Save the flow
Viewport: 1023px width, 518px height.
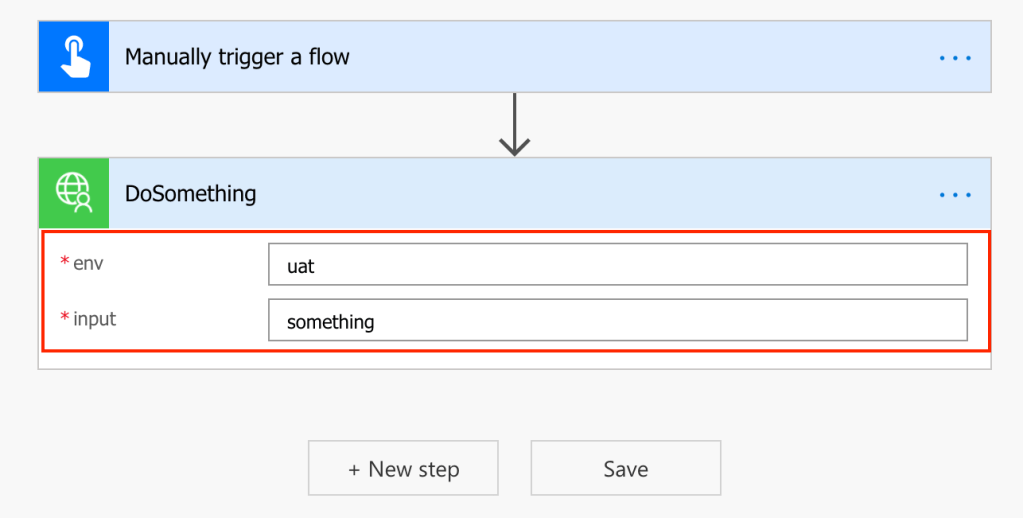pyautogui.click(x=625, y=468)
